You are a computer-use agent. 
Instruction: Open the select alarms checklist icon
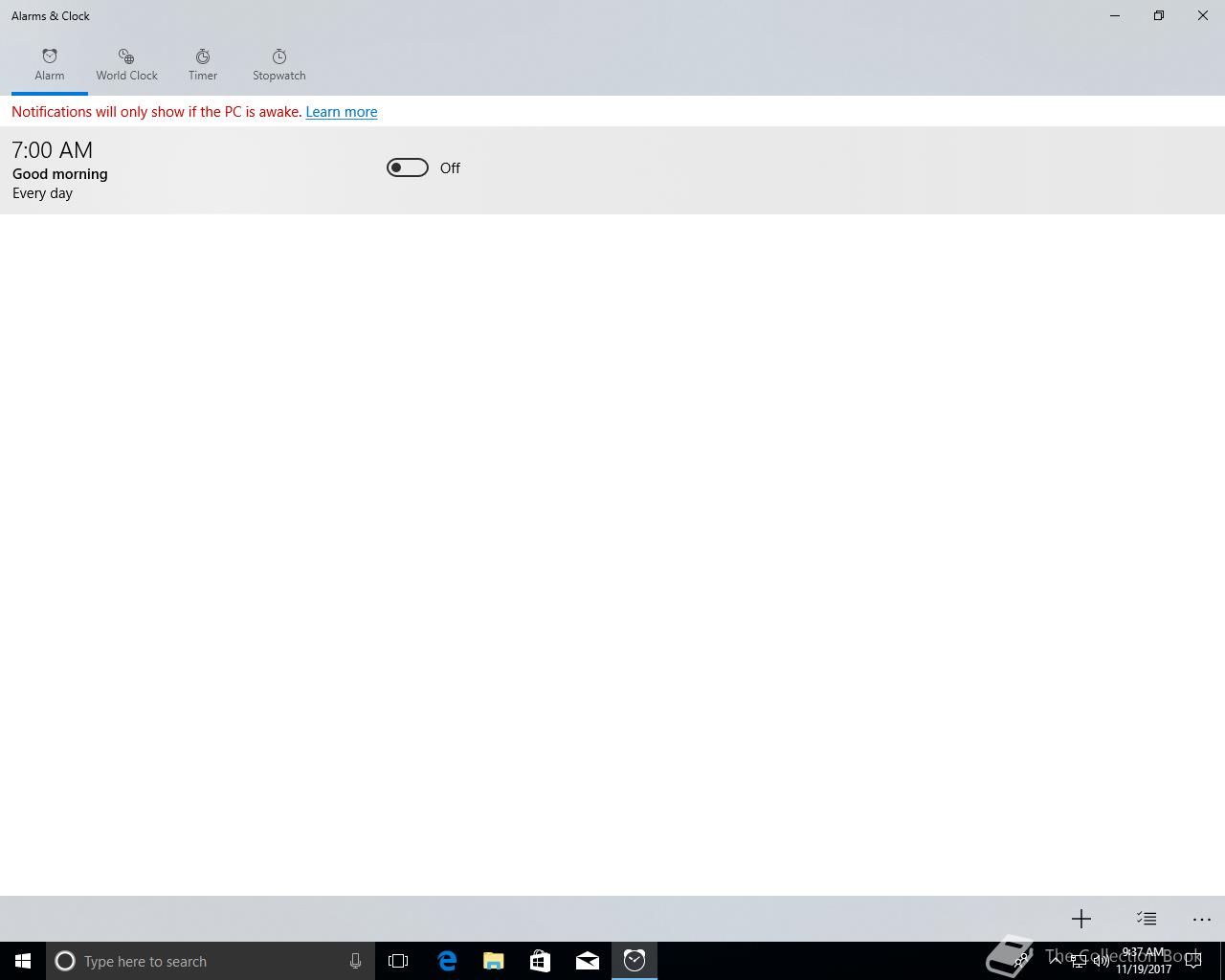pyautogui.click(x=1147, y=919)
